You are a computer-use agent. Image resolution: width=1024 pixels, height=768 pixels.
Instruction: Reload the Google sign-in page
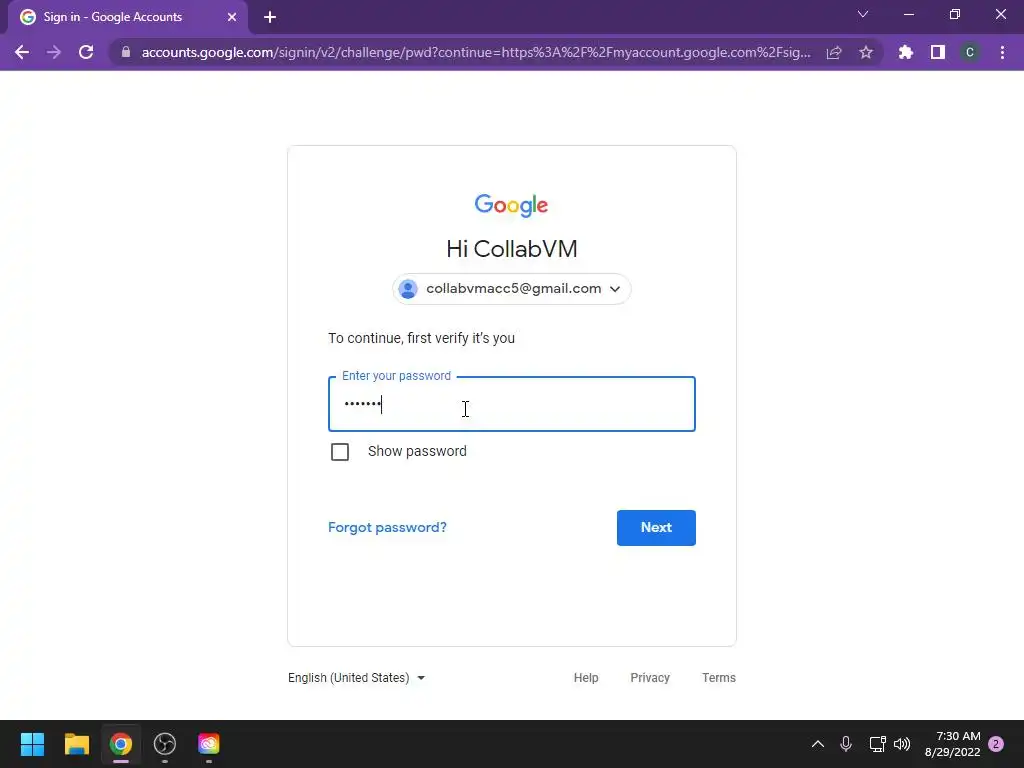coord(86,52)
